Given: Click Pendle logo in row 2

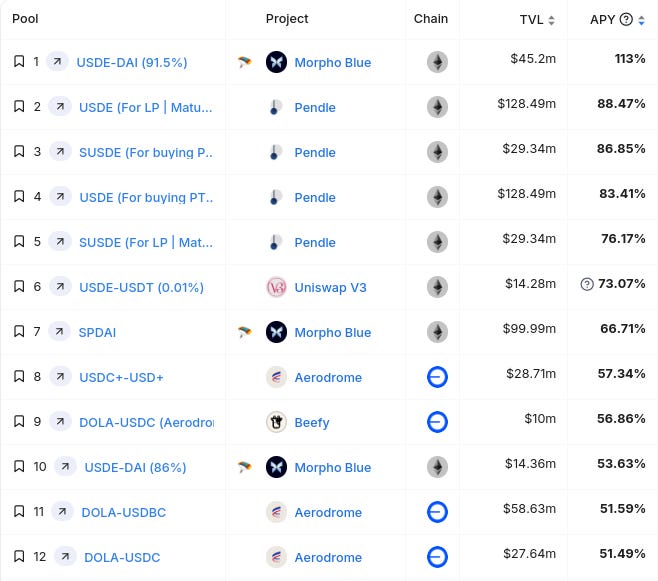Looking at the screenshot, I should [277, 107].
